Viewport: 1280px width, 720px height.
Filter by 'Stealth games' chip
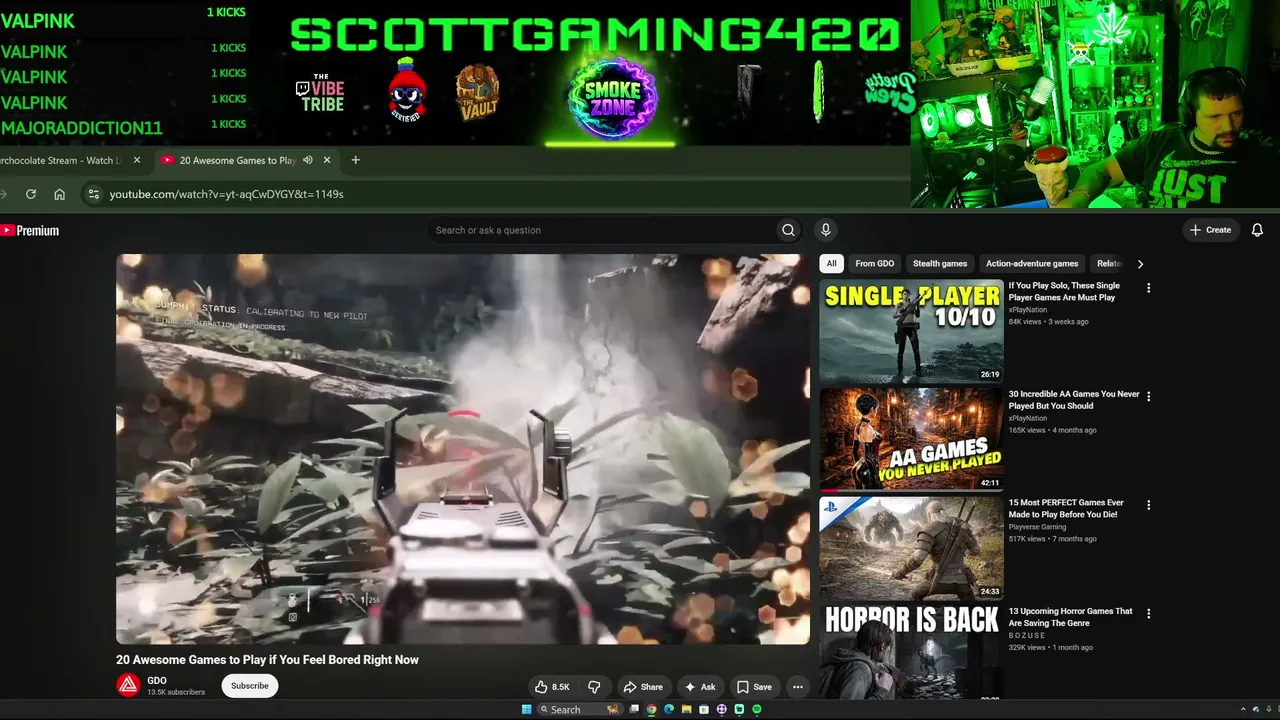pyautogui.click(x=940, y=264)
